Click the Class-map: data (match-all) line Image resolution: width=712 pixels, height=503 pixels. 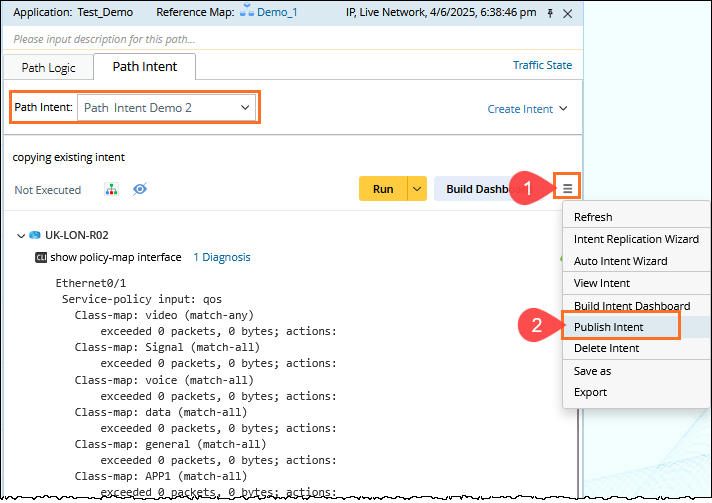pos(161,412)
